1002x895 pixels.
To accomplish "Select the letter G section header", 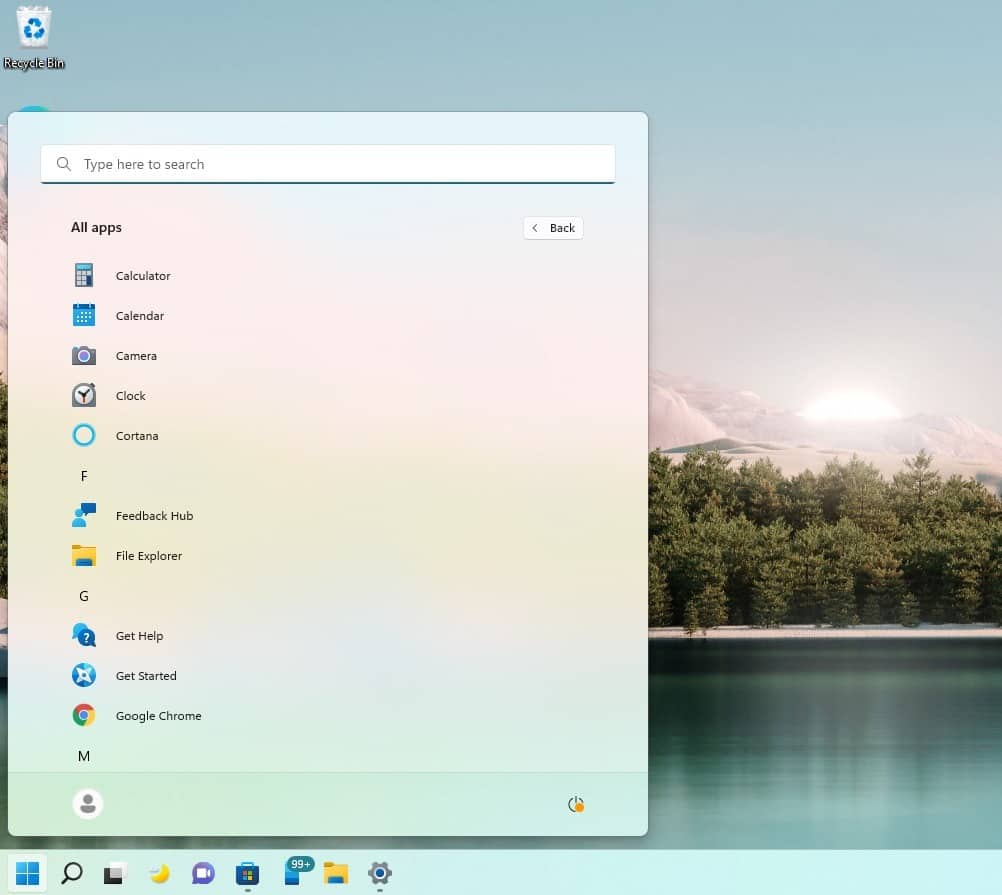I will click(x=84, y=596).
